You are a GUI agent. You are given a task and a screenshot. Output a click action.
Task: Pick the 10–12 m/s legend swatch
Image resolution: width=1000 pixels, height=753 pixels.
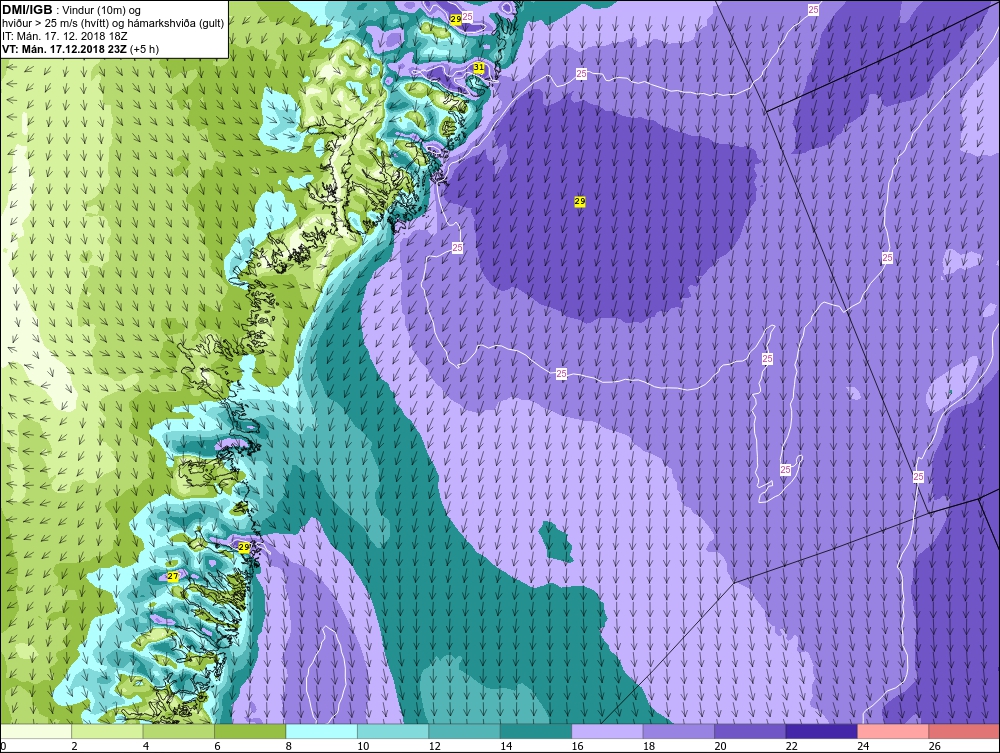click(393, 731)
